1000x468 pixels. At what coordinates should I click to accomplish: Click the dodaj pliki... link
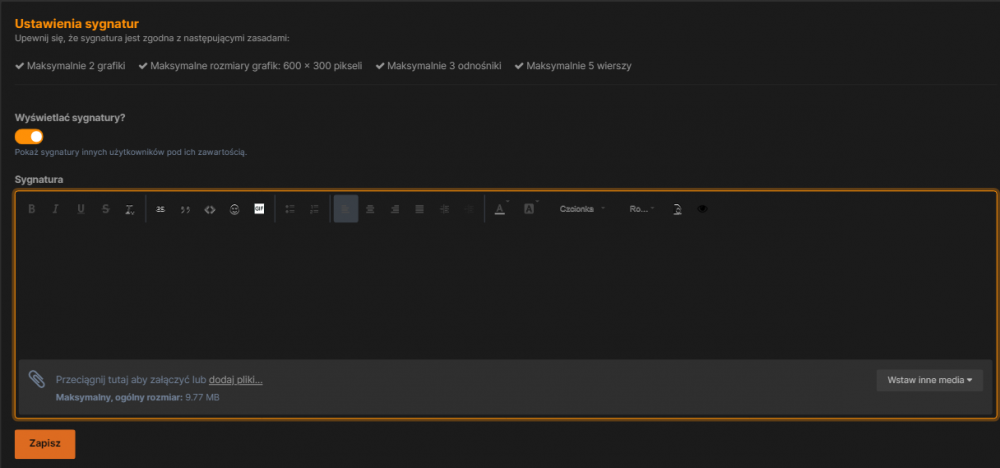tap(235, 380)
